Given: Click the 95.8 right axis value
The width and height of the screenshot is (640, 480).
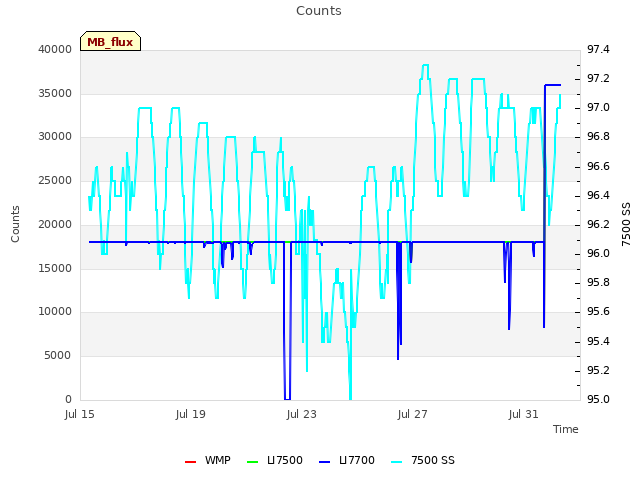Looking at the screenshot, I should [598, 283].
